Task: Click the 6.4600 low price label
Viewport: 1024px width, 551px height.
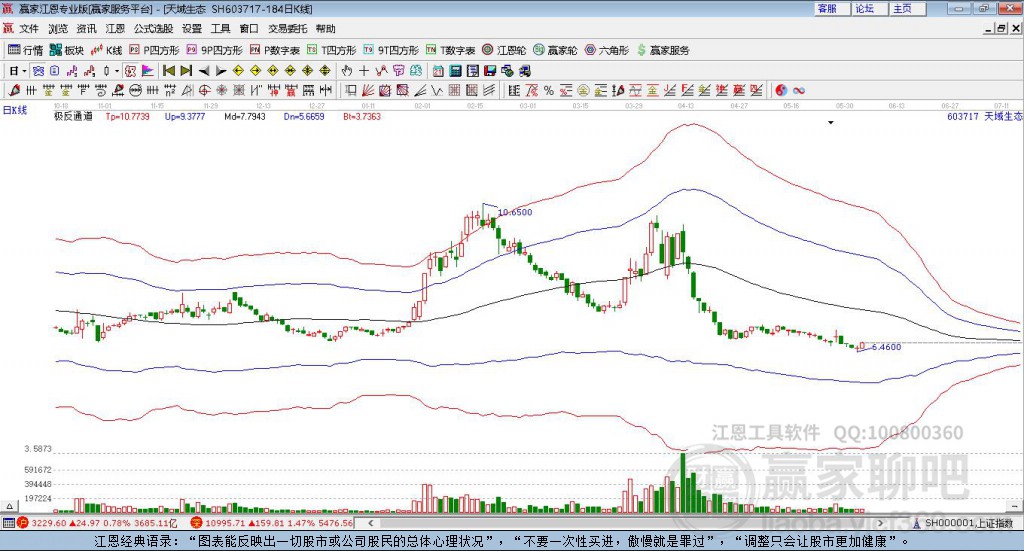Action: (886, 347)
